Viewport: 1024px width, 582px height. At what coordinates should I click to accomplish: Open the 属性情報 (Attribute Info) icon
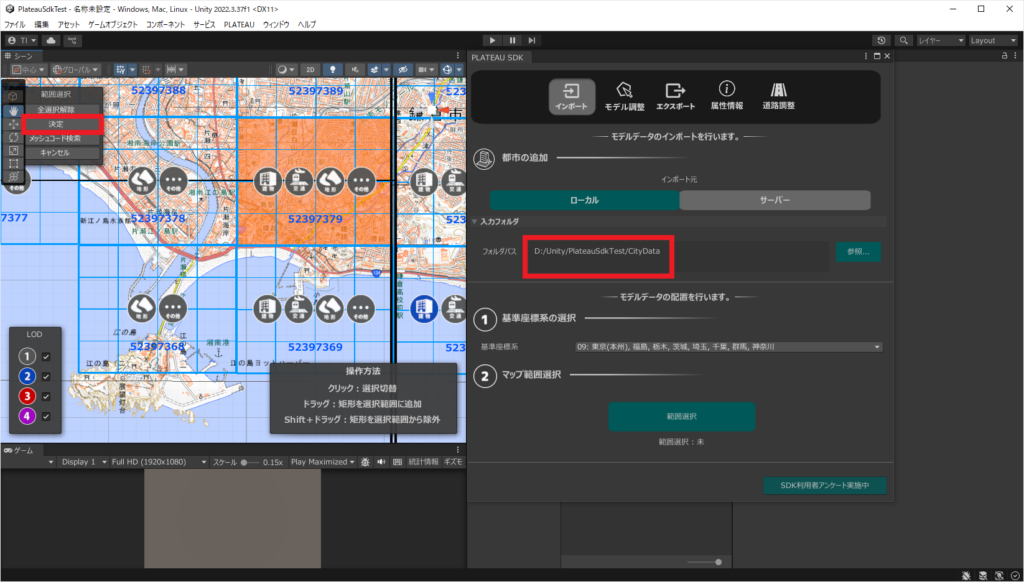(x=727, y=96)
